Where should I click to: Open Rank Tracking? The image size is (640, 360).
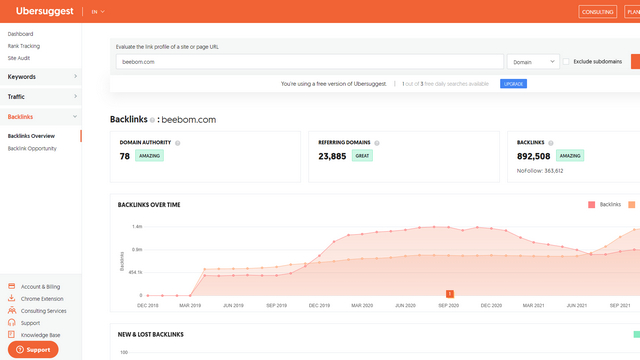click(24, 46)
